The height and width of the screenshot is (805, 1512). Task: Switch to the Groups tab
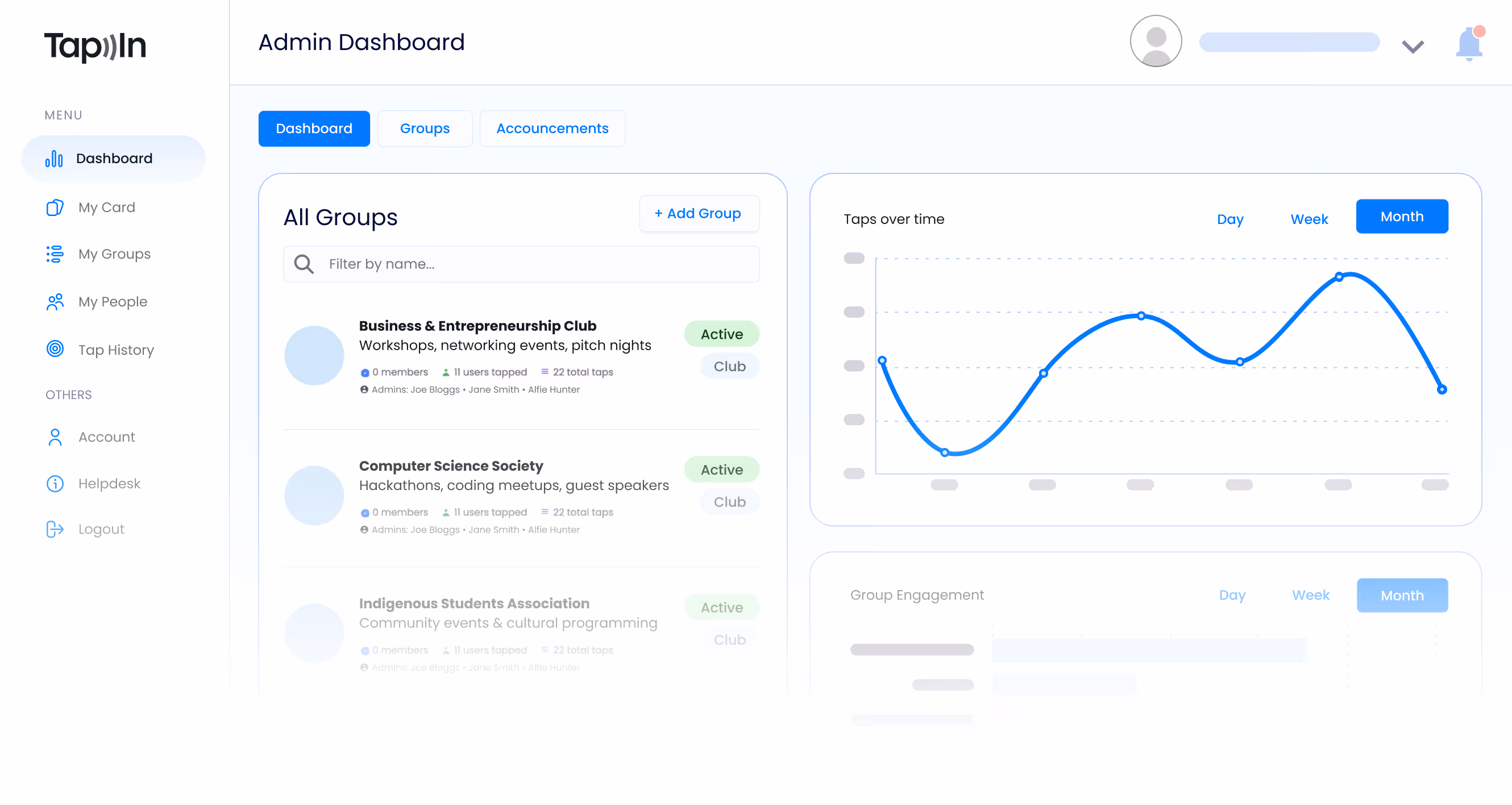click(425, 128)
